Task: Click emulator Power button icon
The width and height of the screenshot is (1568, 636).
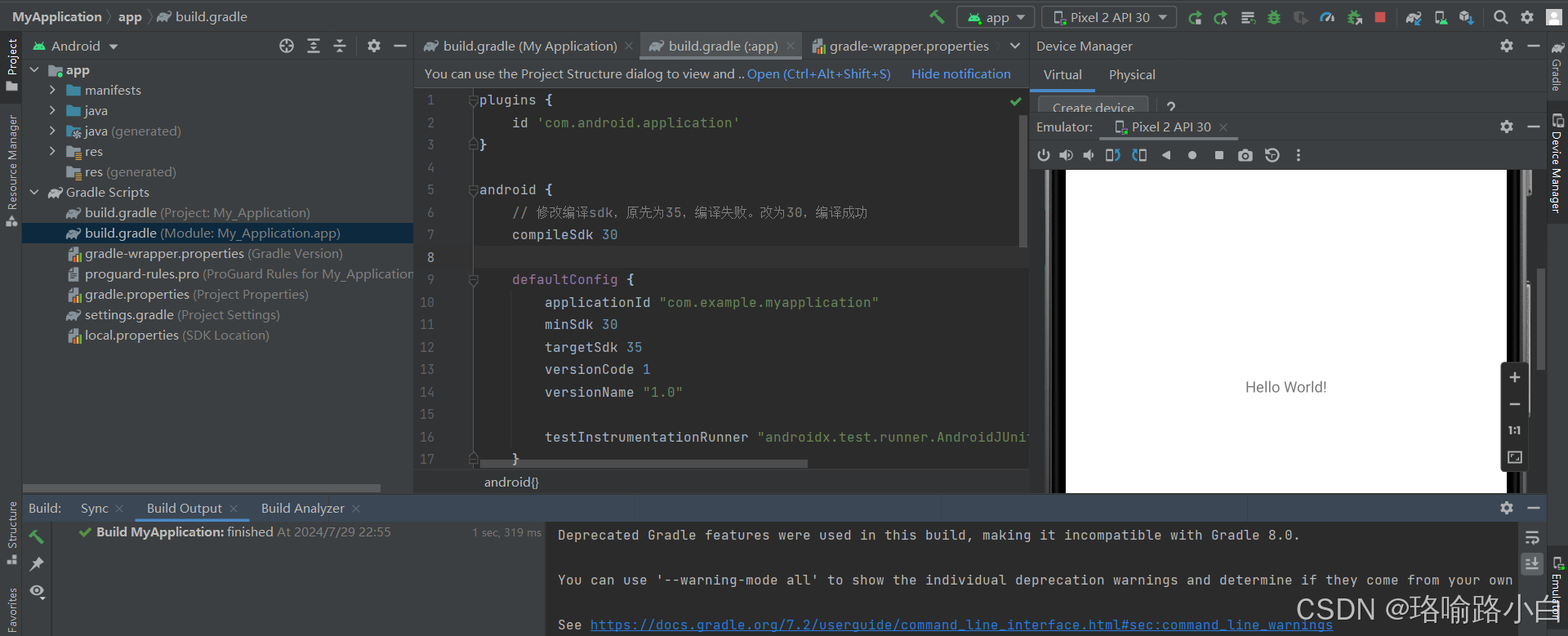Action: coord(1044,155)
